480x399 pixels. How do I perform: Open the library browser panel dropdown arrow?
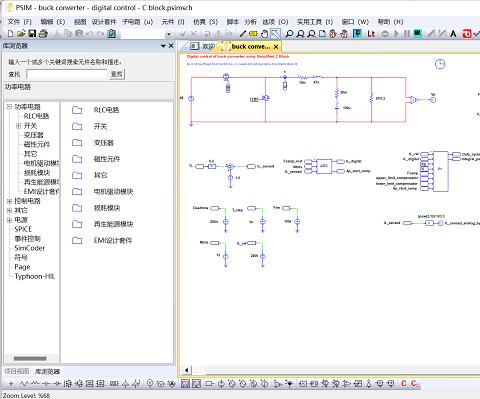[x=163, y=46]
